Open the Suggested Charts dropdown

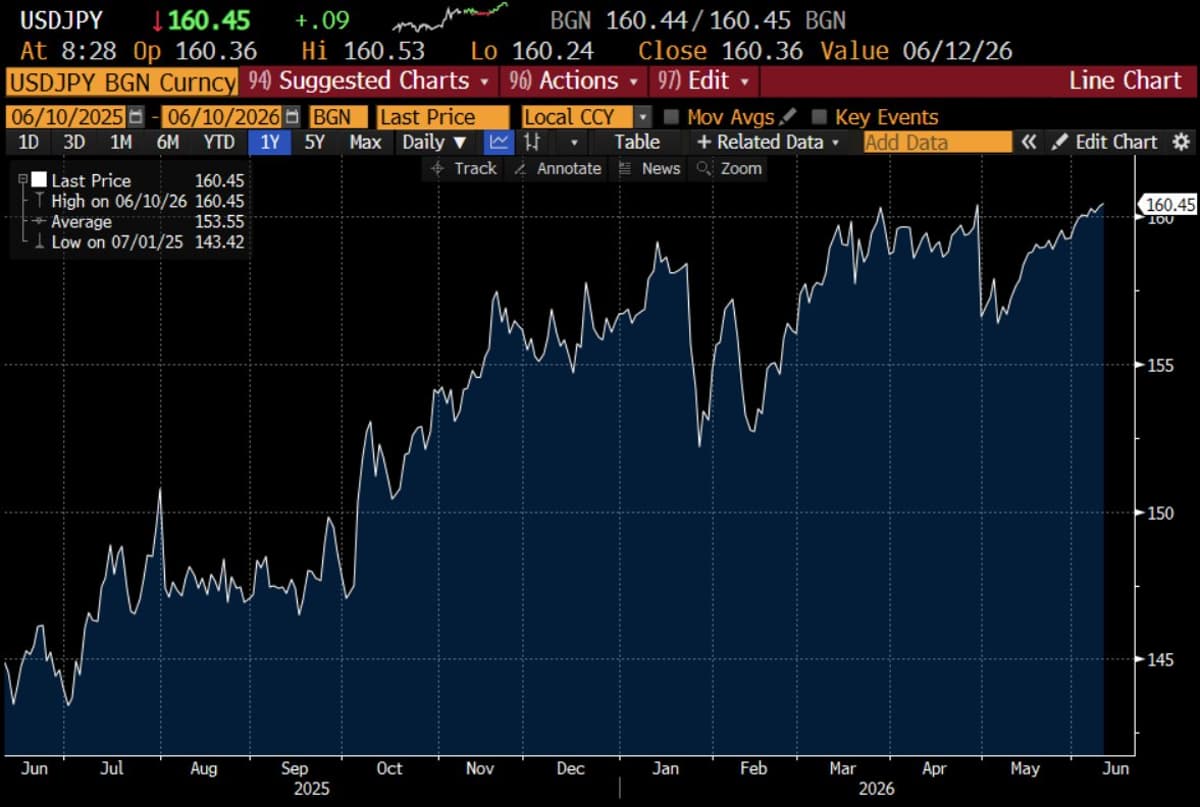[368, 80]
